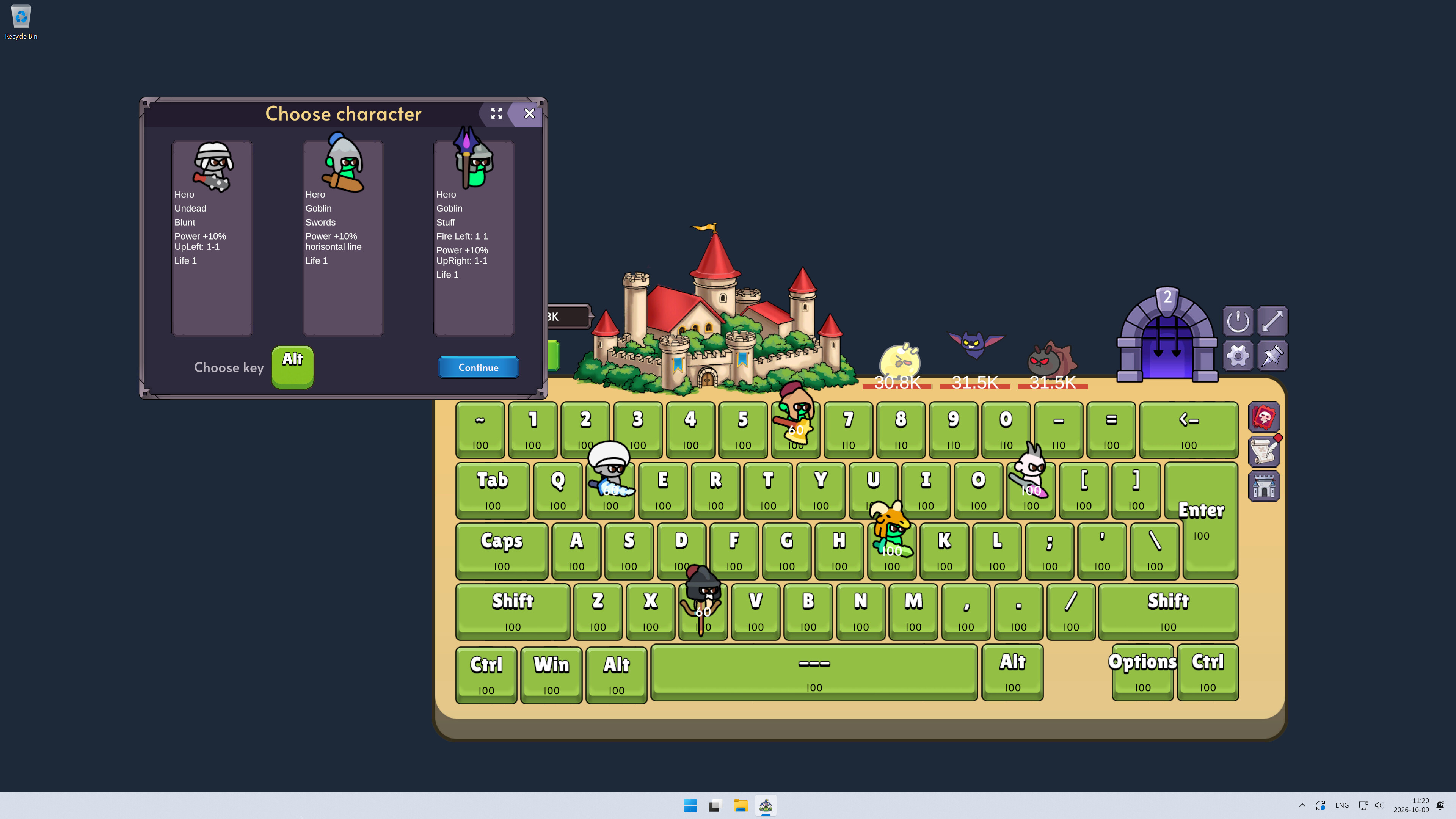
Task: Open the quest scroll icon
Action: [1264, 451]
